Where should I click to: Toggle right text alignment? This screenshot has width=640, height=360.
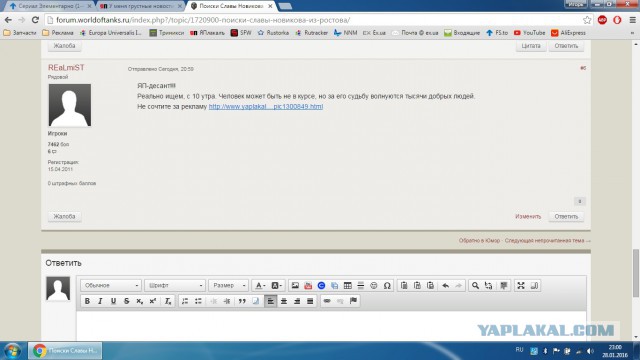297,301
